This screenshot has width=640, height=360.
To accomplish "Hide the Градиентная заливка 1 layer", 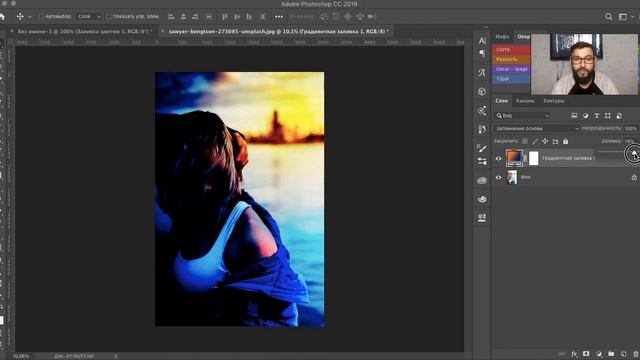I will [498, 158].
